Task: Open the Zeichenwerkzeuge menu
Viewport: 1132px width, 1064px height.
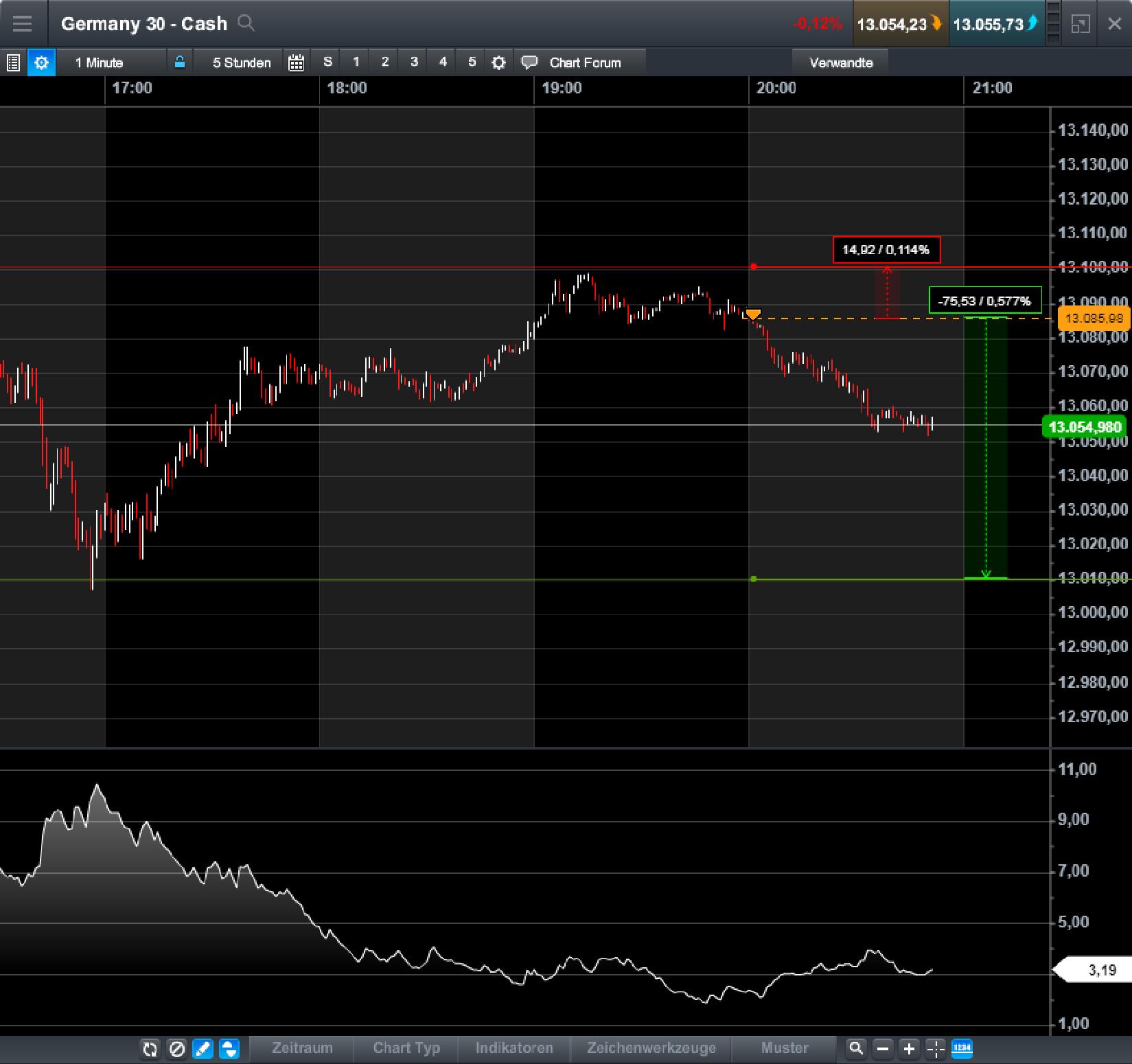Action: (x=649, y=1048)
